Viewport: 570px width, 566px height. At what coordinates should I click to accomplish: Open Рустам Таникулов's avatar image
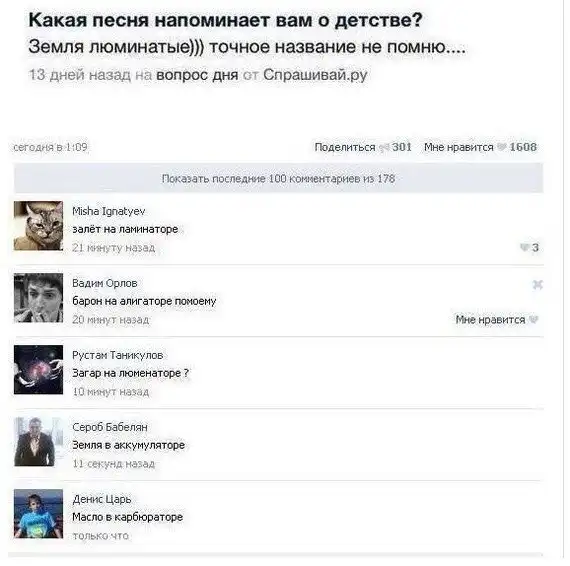point(39,370)
